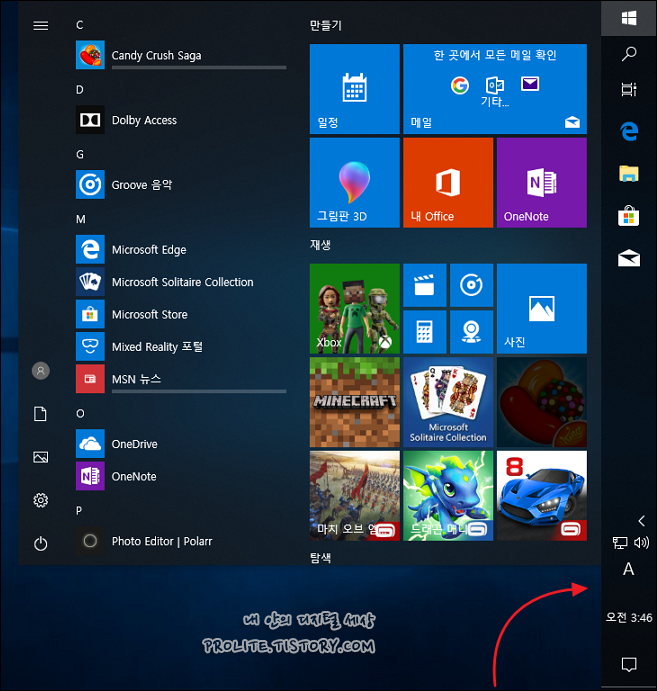
Task: Open OneDrive from the app list
Action: pos(181,444)
